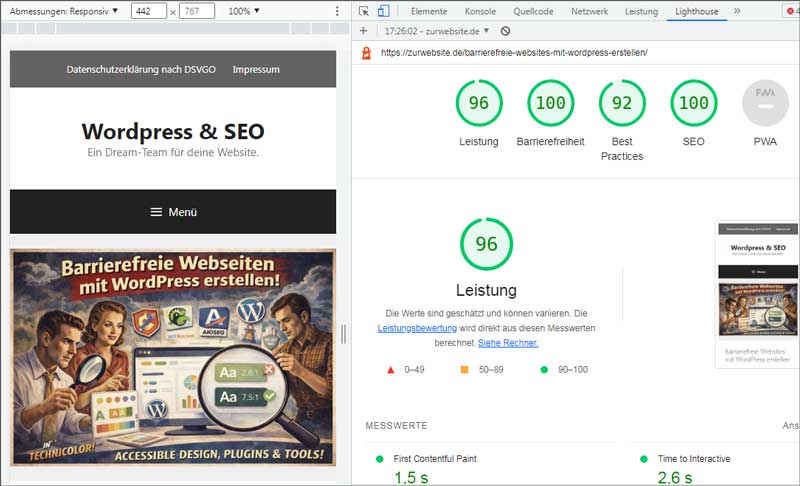Open the Impressum link

pos(256,69)
